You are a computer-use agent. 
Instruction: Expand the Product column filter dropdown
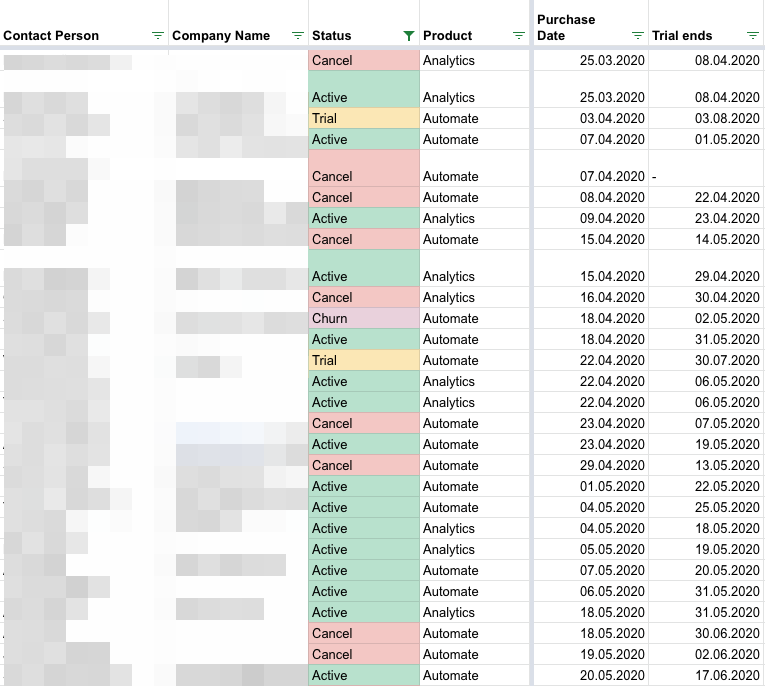518,36
